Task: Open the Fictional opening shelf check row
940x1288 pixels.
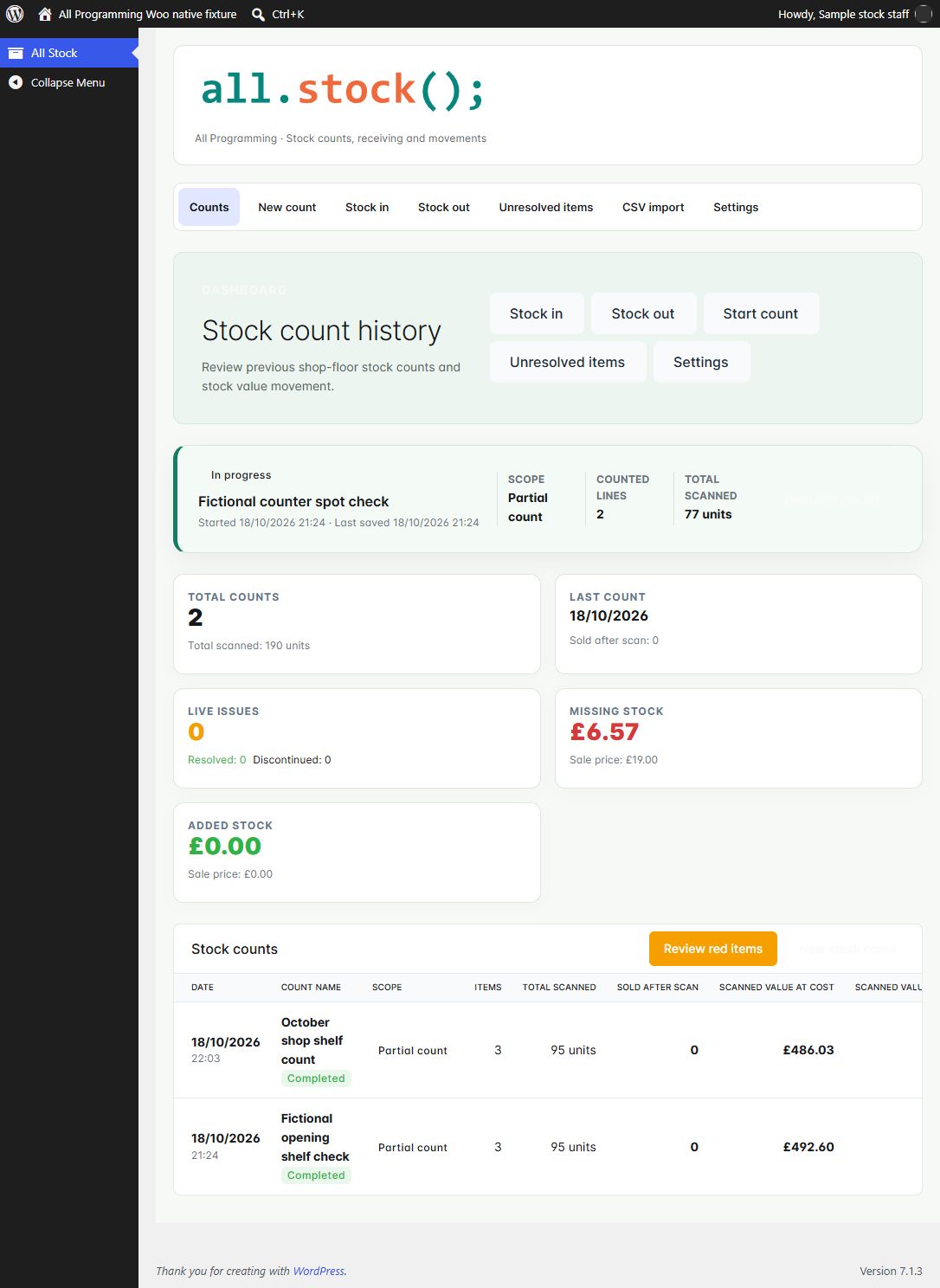Action: tap(547, 1147)
